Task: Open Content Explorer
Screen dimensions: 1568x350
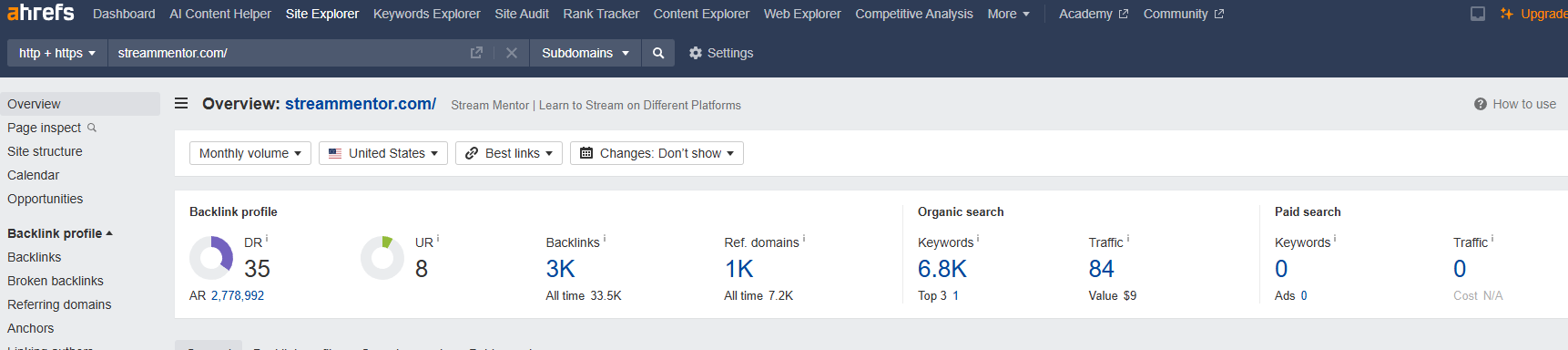Action: [x=701, y=14]
